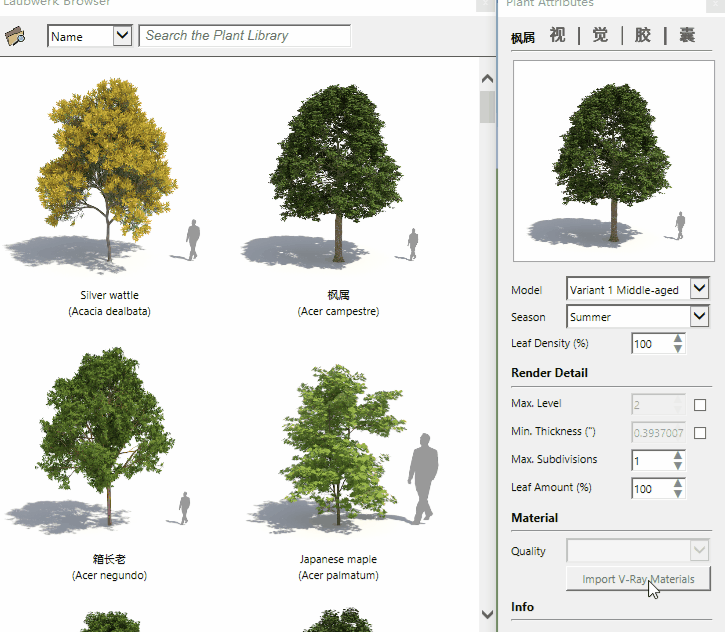Increase Leaf Amount with up arrow
The width and height of the screenshot is (725, 632).
pos(678,484)
